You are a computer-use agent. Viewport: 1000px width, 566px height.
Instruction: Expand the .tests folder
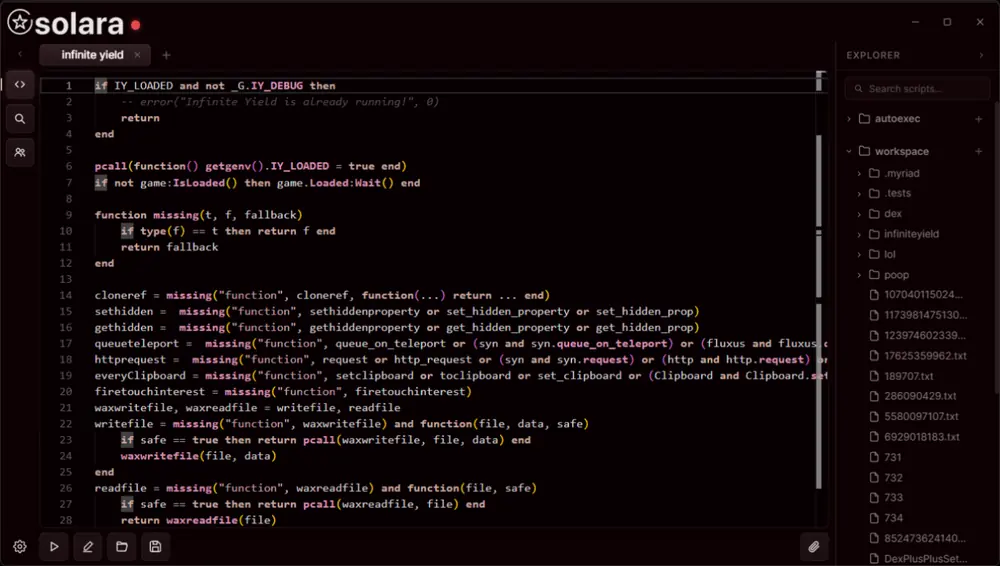click(x=859, y=193)
